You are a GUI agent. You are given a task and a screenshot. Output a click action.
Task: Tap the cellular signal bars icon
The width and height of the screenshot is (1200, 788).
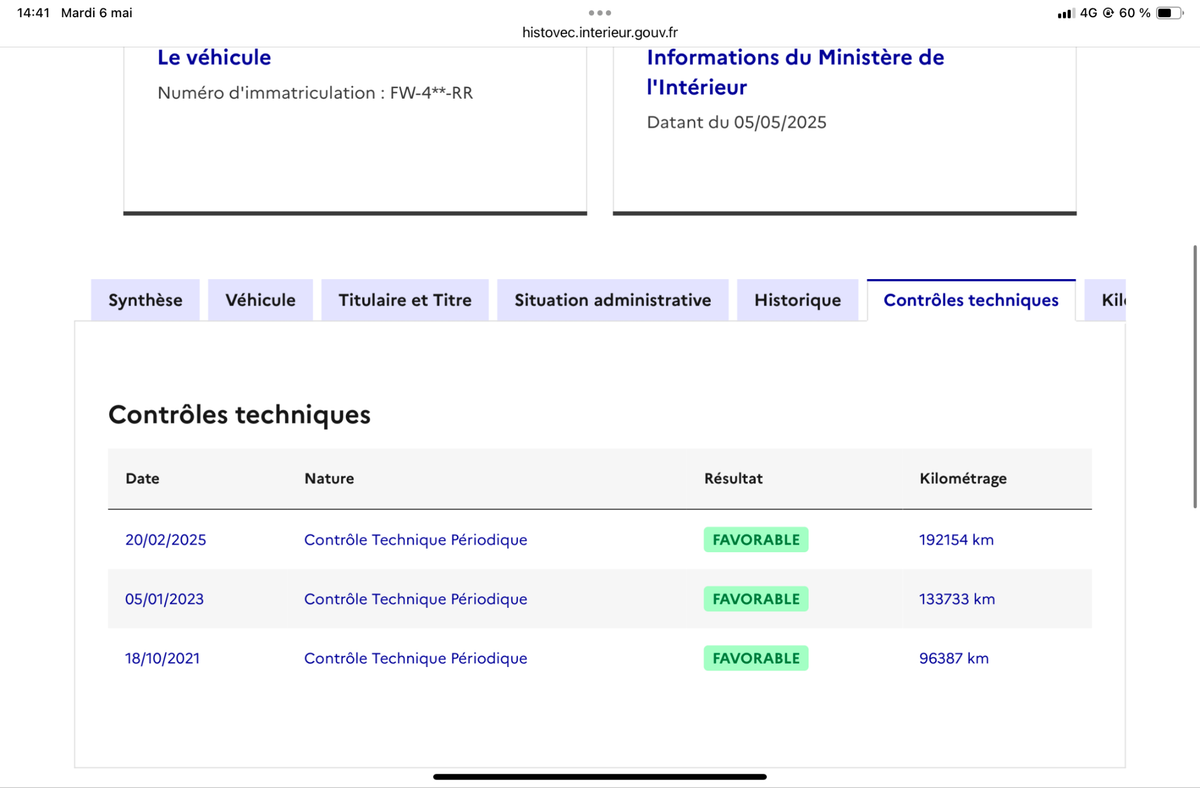point(1065,13)
